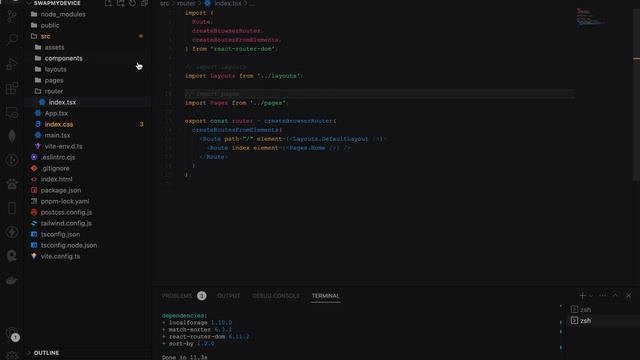Select the TERMINAL tab
This screenshot has width=640, height=360.
point(325,296)
